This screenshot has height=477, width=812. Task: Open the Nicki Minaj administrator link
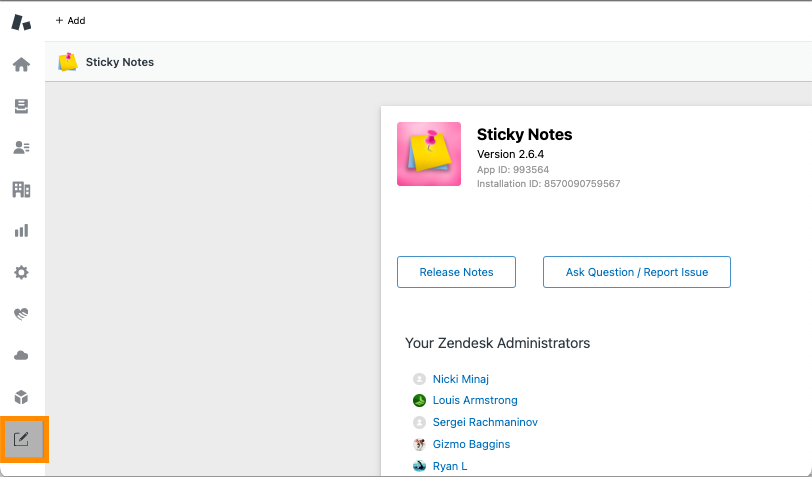click(461, 379)
